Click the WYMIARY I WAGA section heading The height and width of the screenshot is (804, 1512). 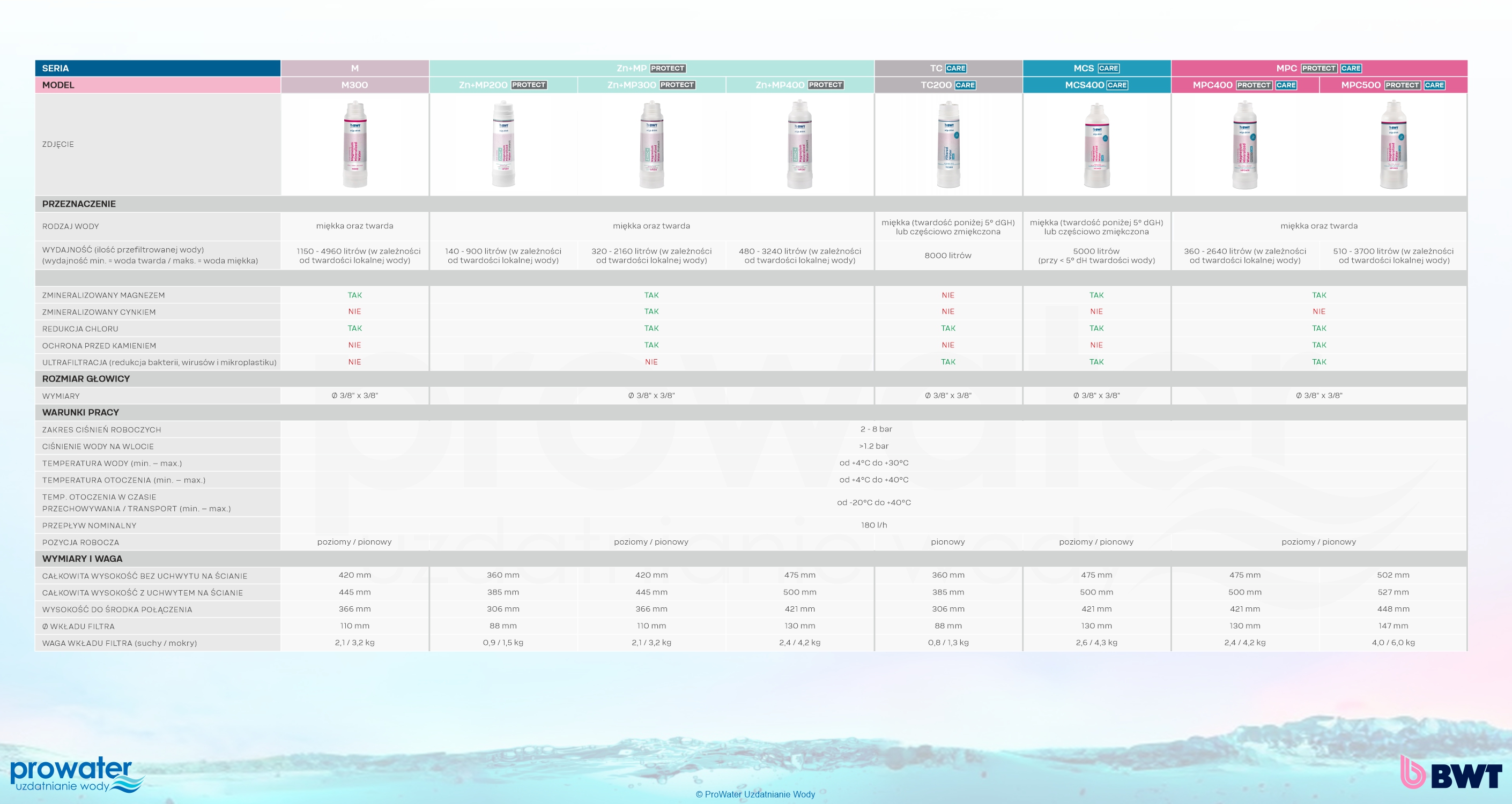click(x=82, y=559)
